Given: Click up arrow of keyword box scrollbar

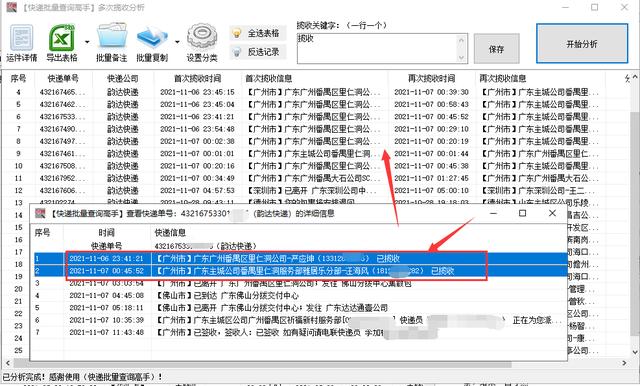Looking at the screenshot, I should (462, 40).
